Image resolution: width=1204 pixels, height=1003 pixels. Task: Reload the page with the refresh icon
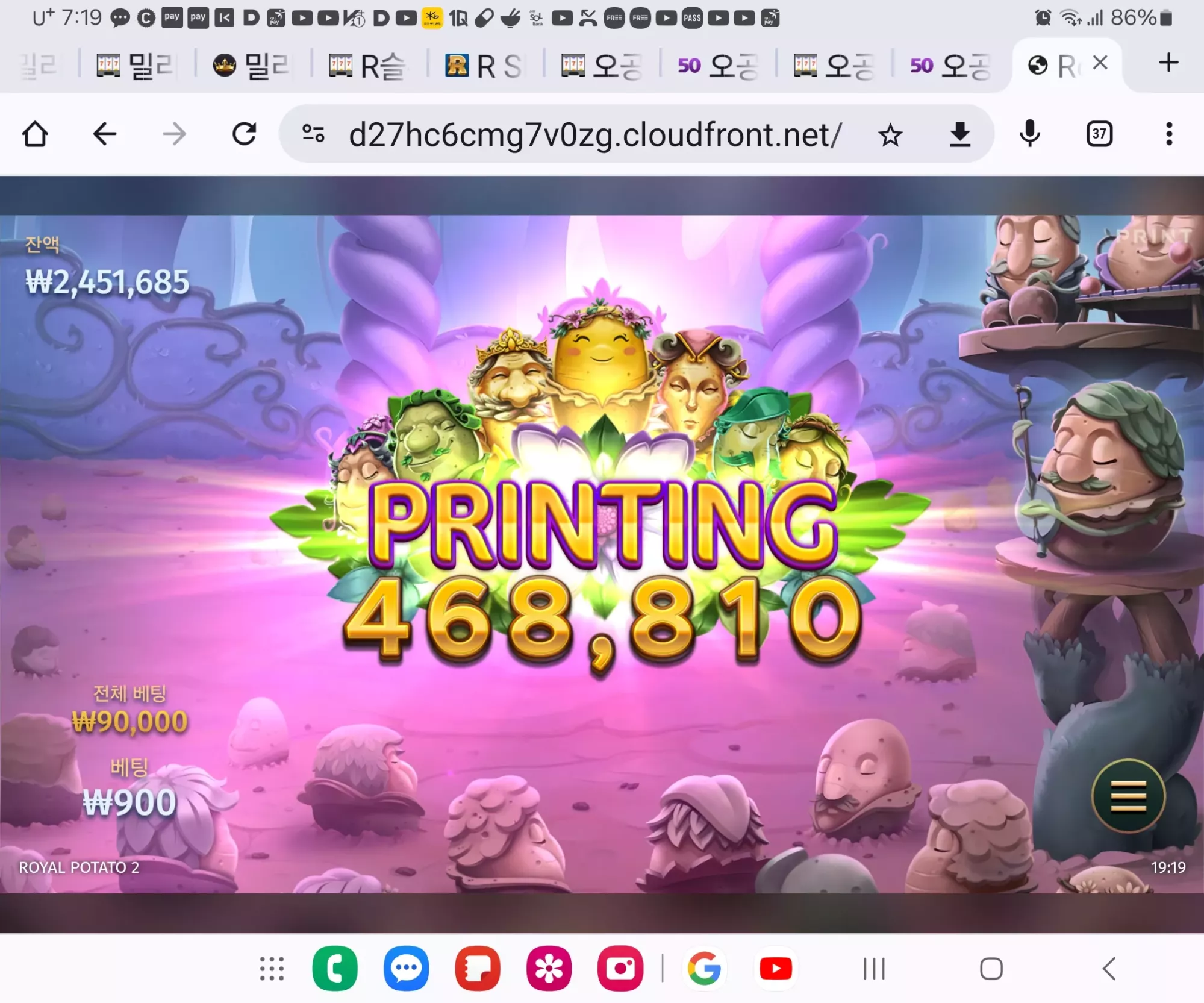tap(245, 134)
